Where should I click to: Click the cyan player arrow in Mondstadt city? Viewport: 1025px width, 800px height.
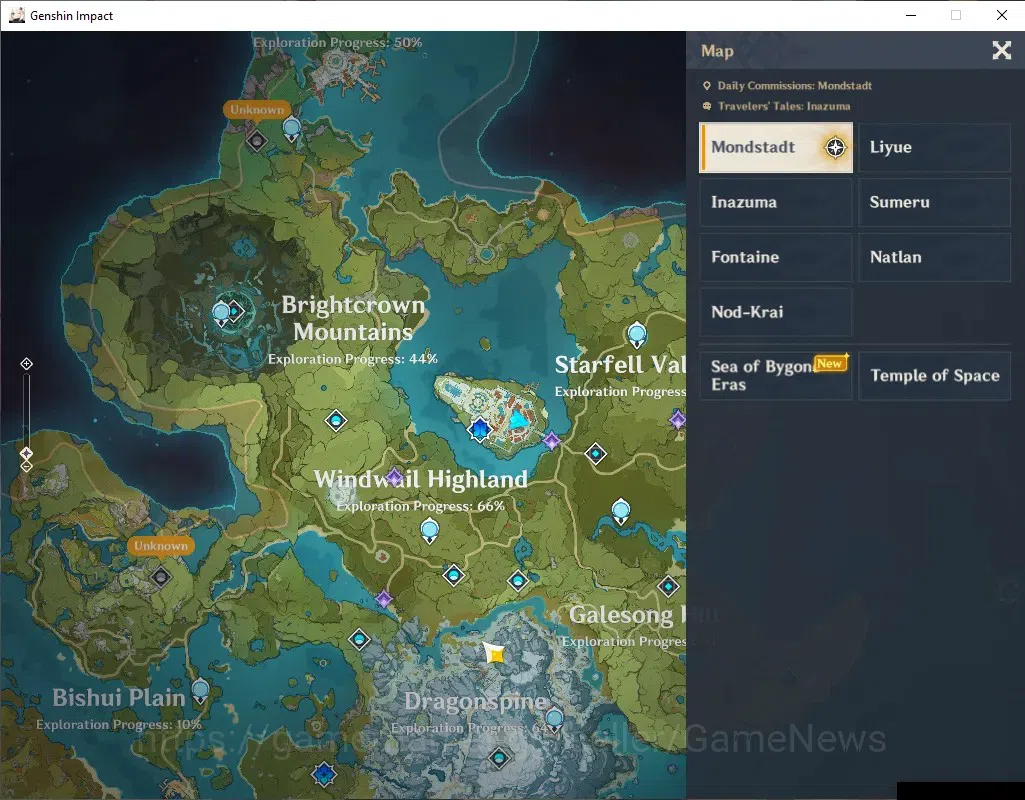click(518, 419)
